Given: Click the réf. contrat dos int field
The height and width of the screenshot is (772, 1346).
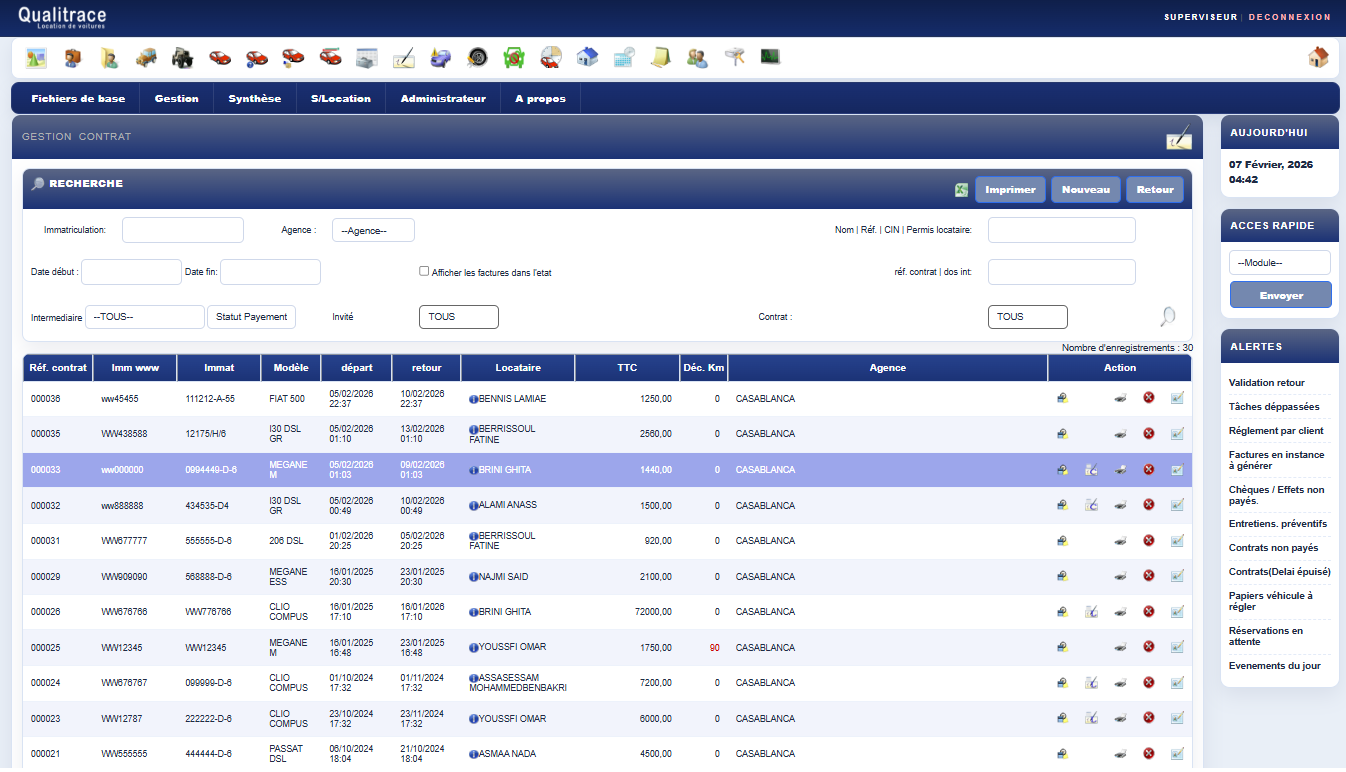Looking at the screenshot, I should pos(1062,272).
